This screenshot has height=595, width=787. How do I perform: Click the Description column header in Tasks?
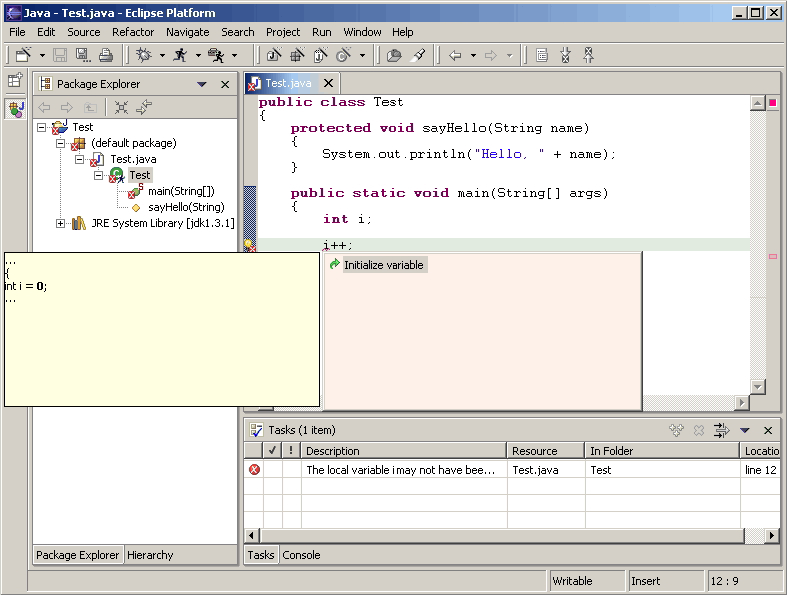tap(404, 451)
